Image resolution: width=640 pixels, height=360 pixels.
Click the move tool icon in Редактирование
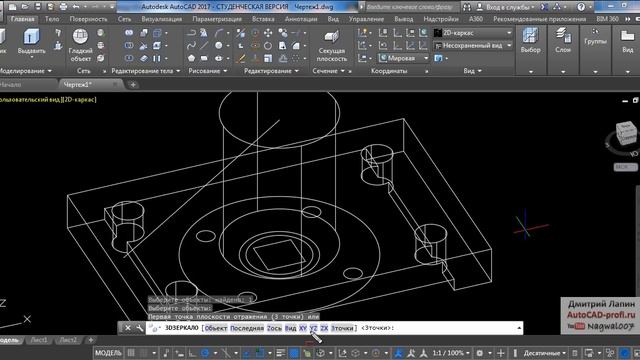[x=268, y=33]
